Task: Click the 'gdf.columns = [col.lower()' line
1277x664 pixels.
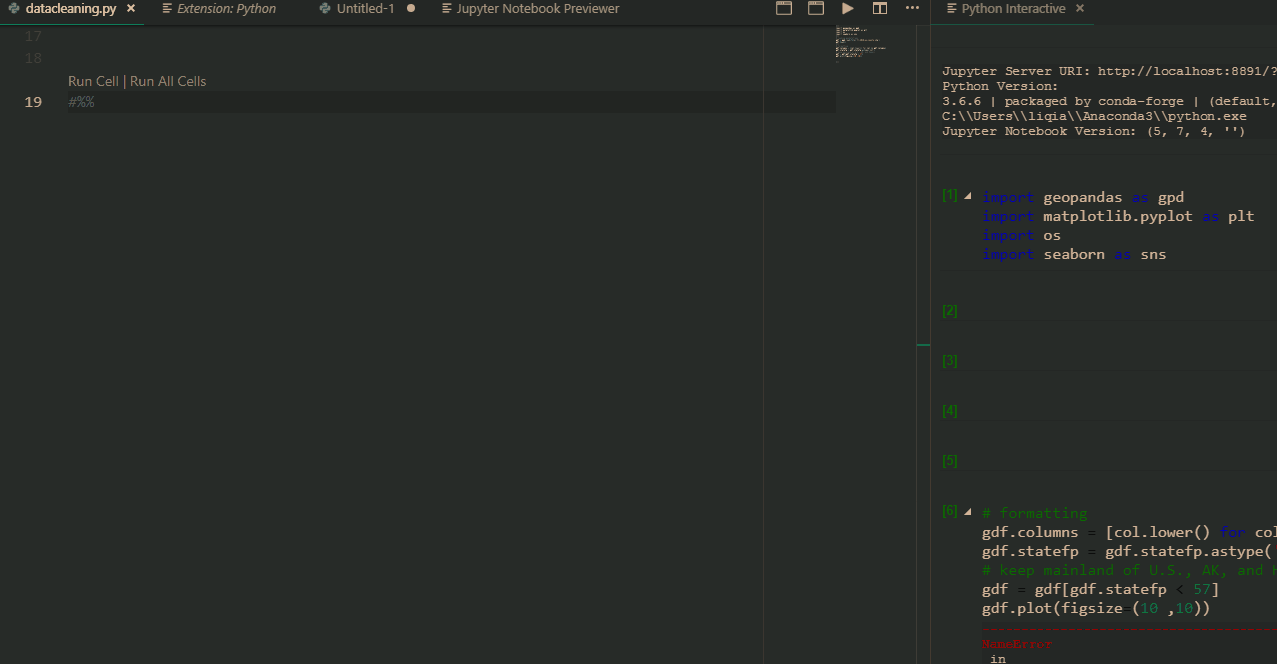Action: [1129, 532]
